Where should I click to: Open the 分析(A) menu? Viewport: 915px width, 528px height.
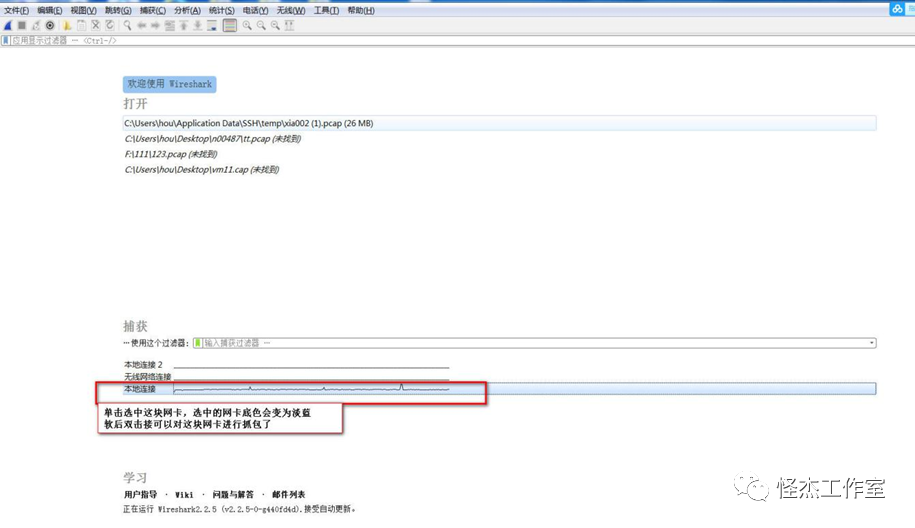(x=187, y=11)
